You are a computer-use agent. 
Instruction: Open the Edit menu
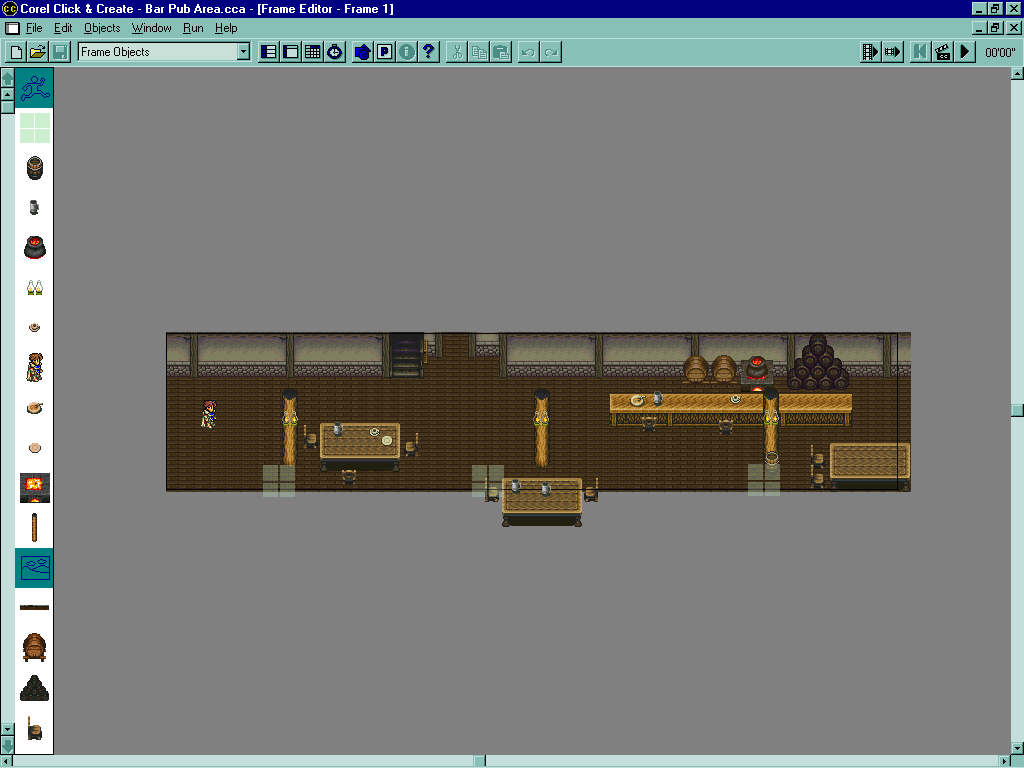click(63, 28)
